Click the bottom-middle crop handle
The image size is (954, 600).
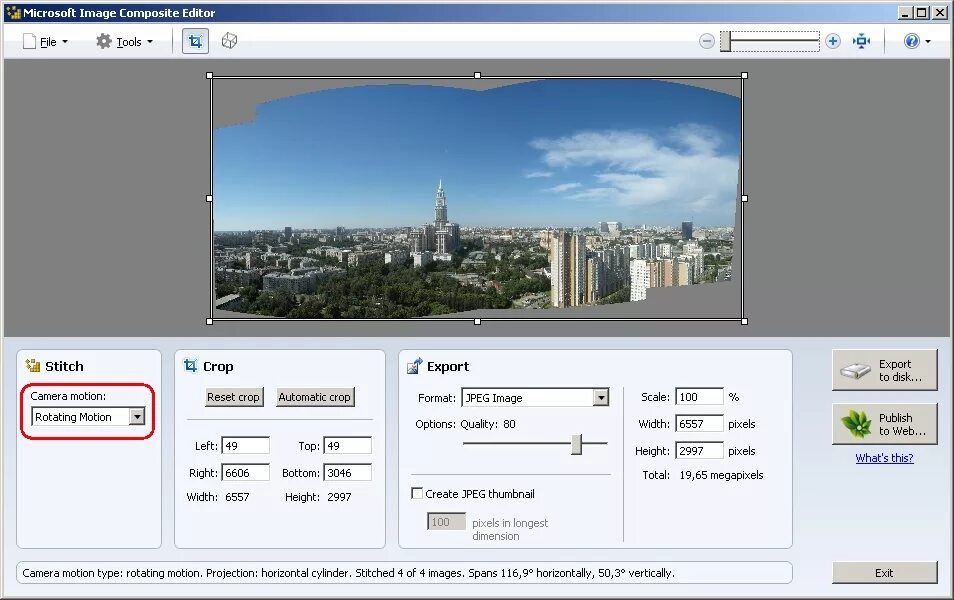[x=478, y=321]
